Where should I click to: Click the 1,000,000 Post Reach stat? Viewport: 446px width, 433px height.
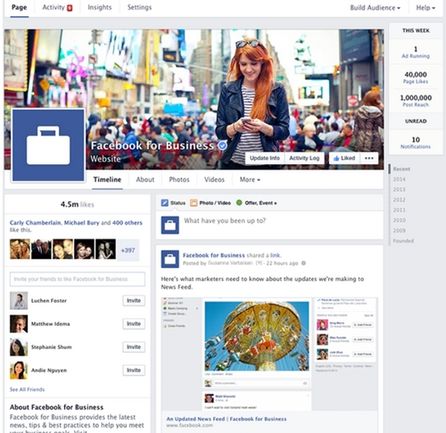(416, 101)
